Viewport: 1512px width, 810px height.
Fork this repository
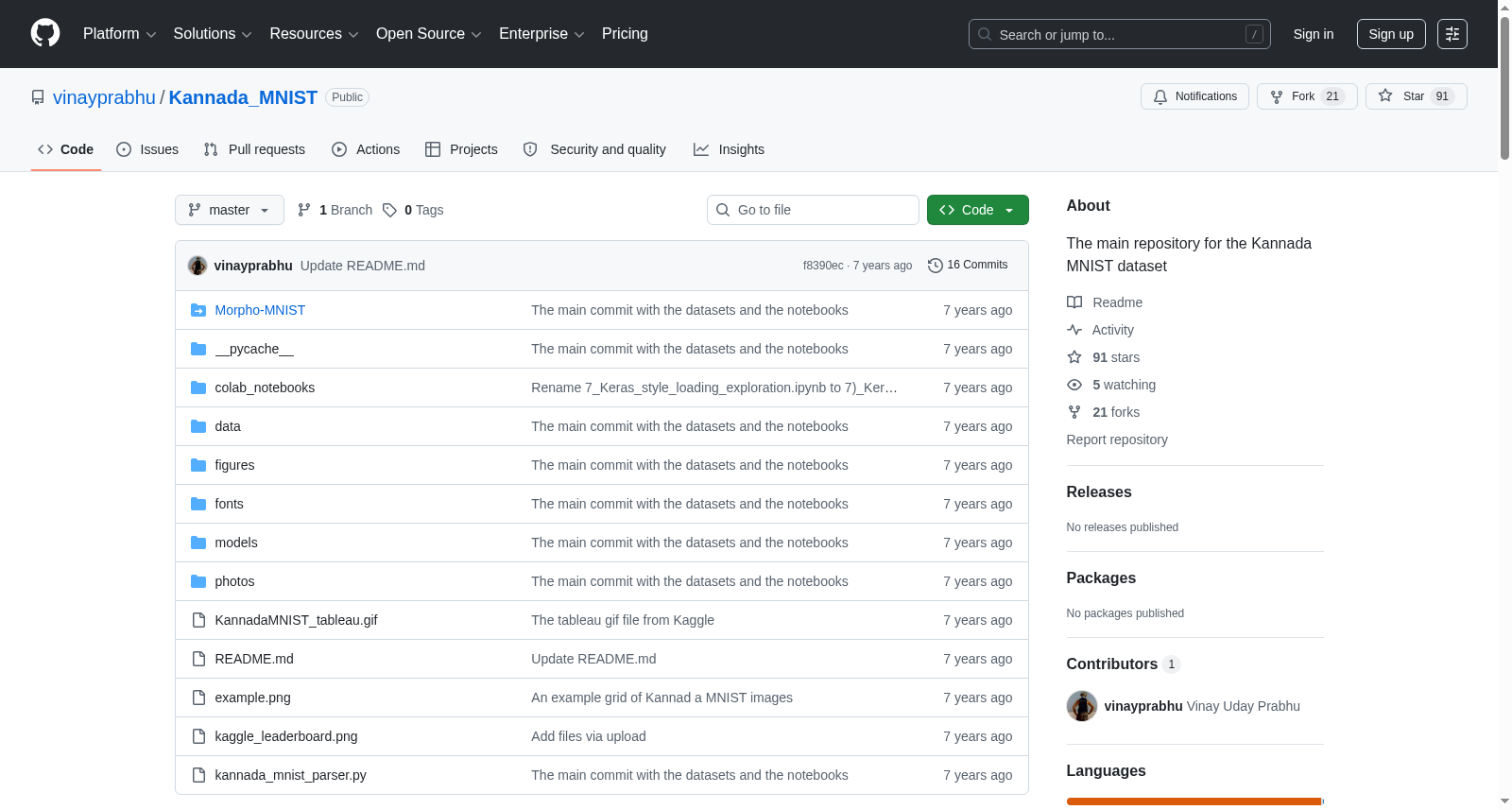click(x=1307, y=96)
